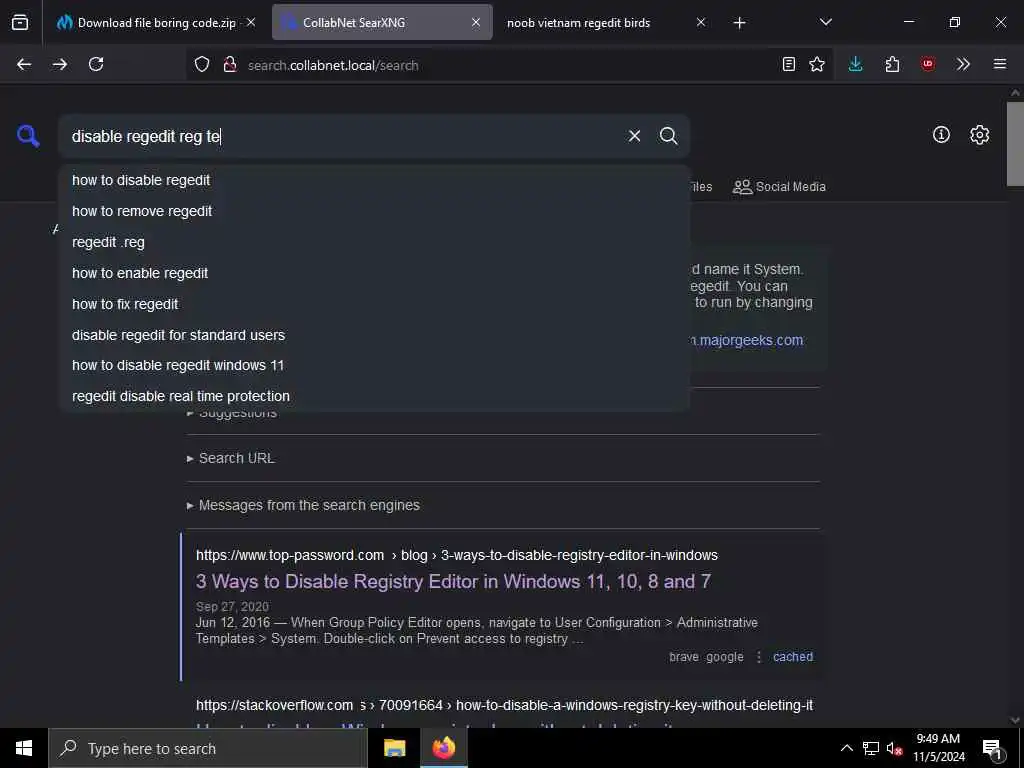1024x768 pixels.
Task: Open the majorgeeks.com answer link
Action: tap(748, 340)
